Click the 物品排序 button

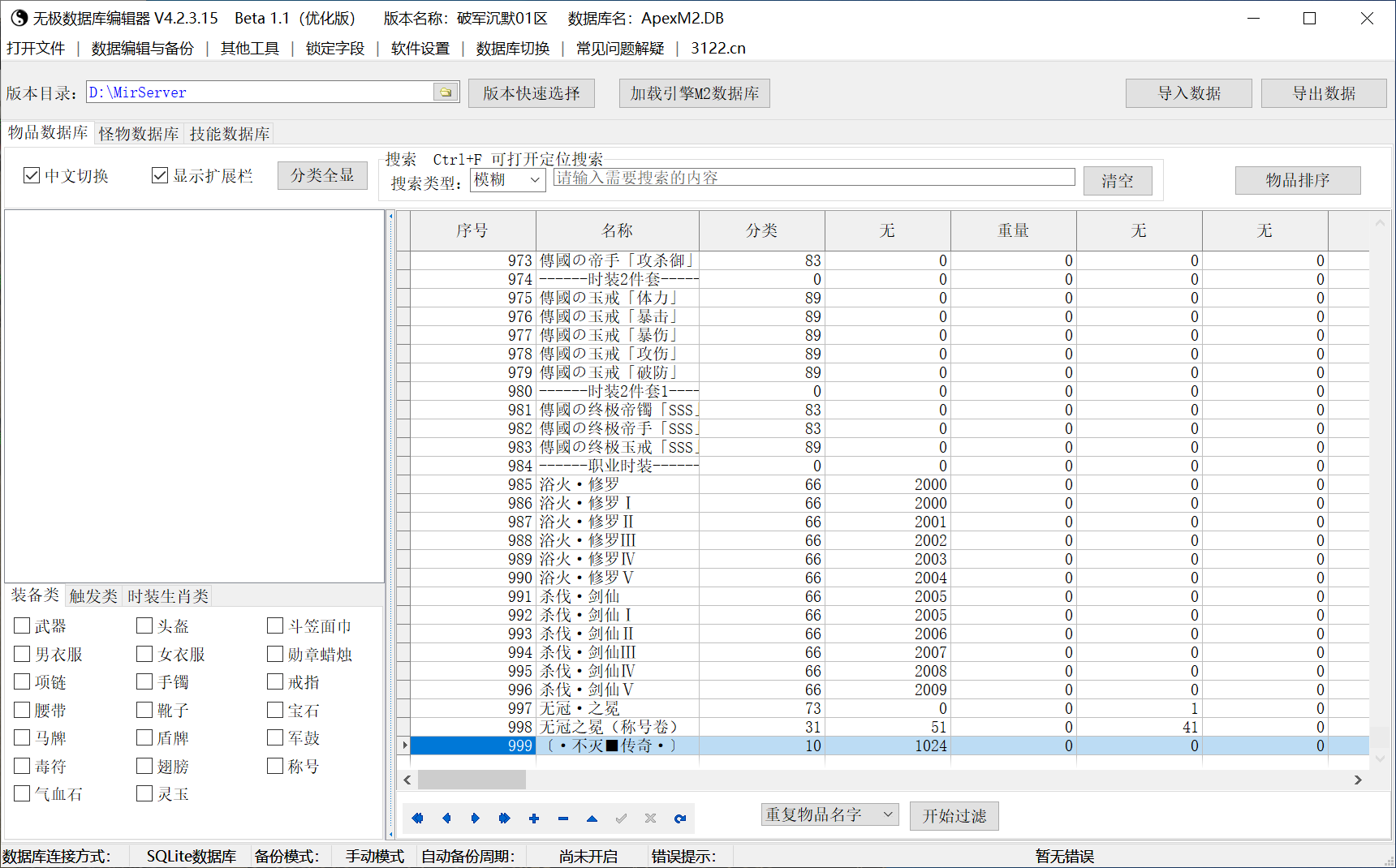[x=1298, y=180]
